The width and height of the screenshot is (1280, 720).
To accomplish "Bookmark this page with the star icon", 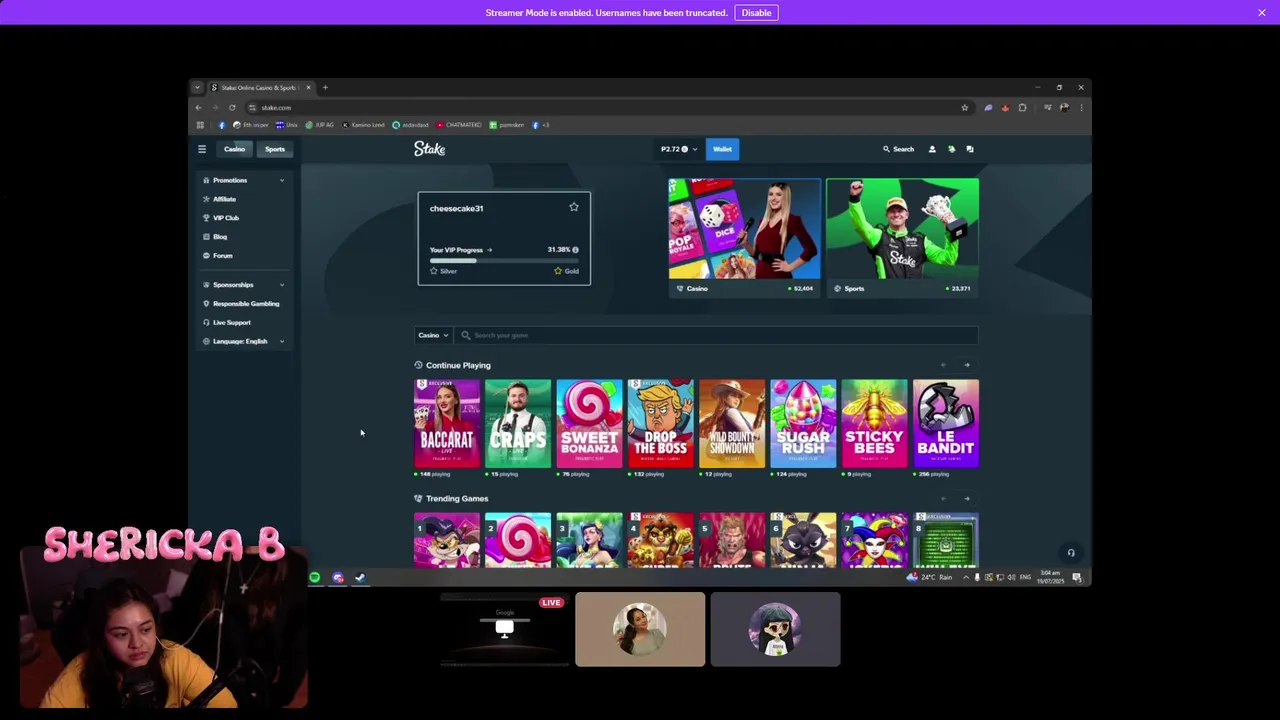I will (x=965, y=107).
